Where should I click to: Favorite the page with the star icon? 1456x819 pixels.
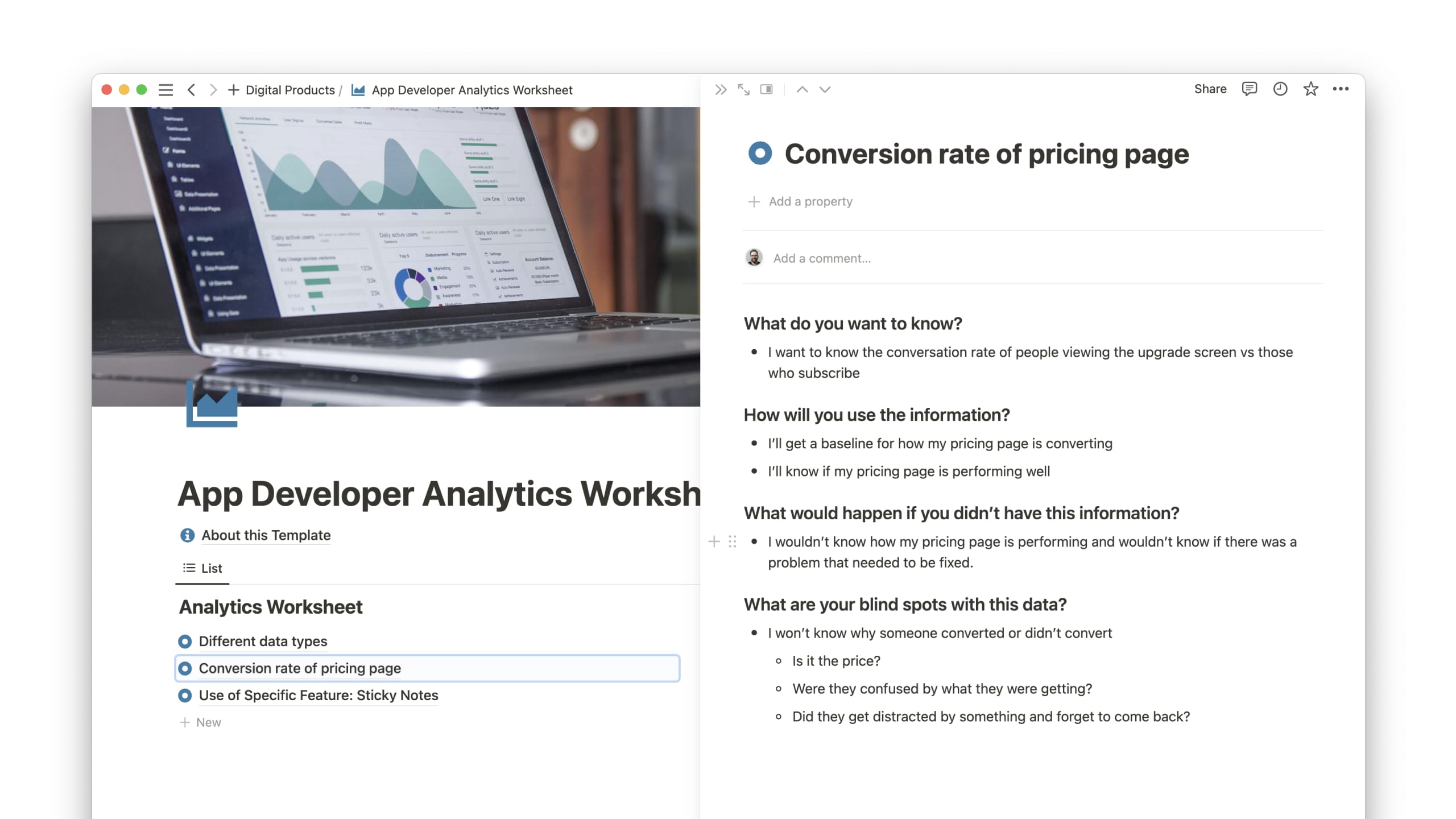pos(1310,89)
